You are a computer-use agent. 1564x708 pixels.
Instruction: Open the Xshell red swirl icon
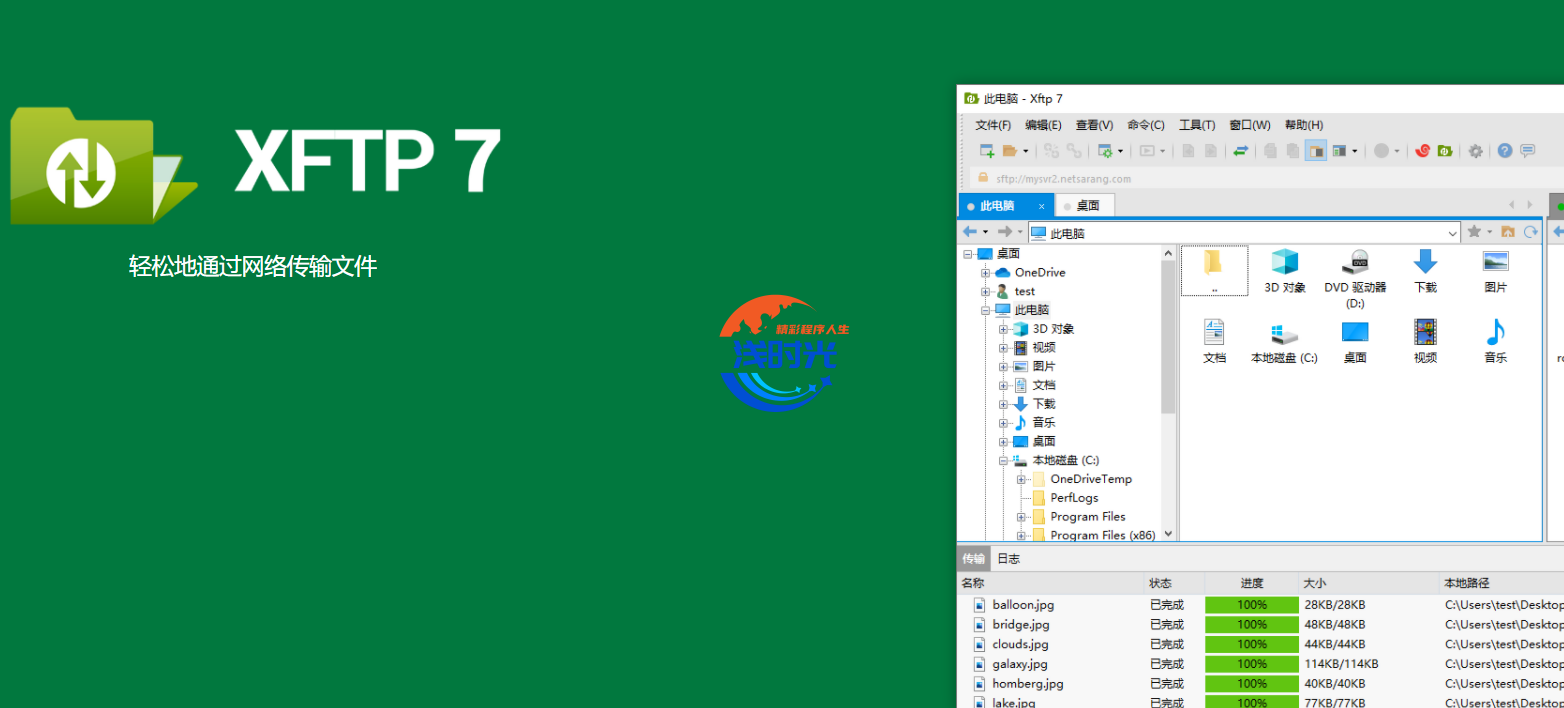(1422, 151)
